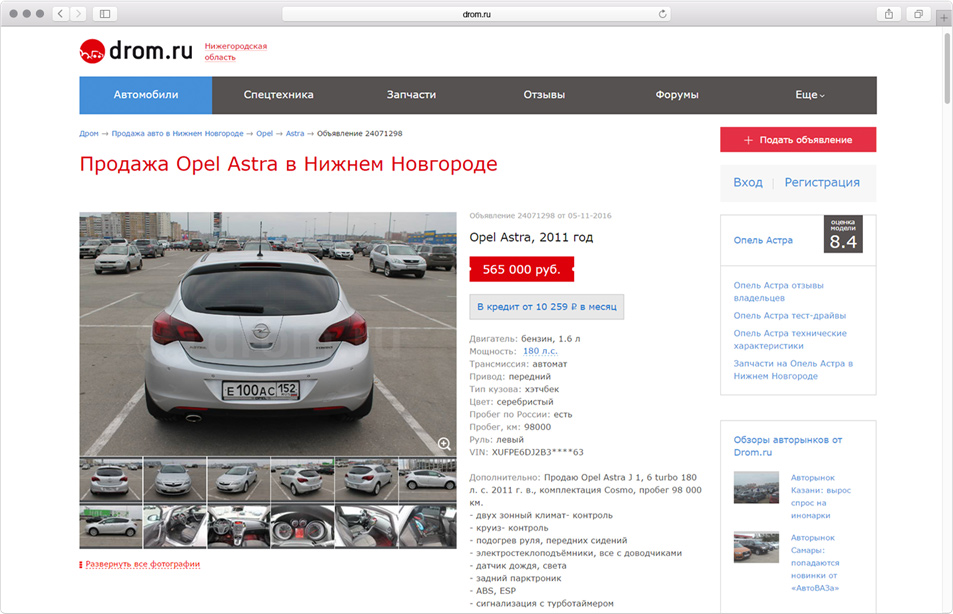Screen dimensions: 953x614
Task: Open the browser share button
Action: (889, 13)
